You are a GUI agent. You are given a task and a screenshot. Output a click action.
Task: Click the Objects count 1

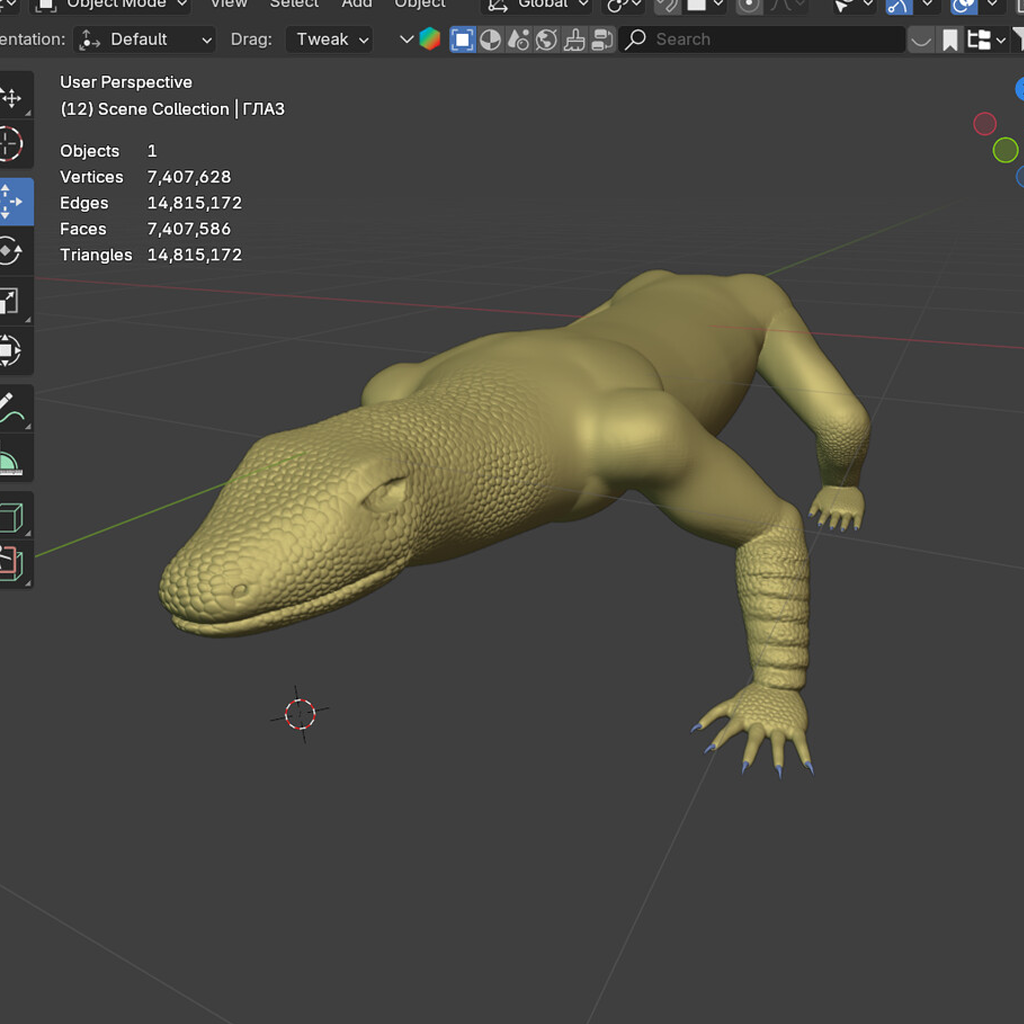point(152,152)
